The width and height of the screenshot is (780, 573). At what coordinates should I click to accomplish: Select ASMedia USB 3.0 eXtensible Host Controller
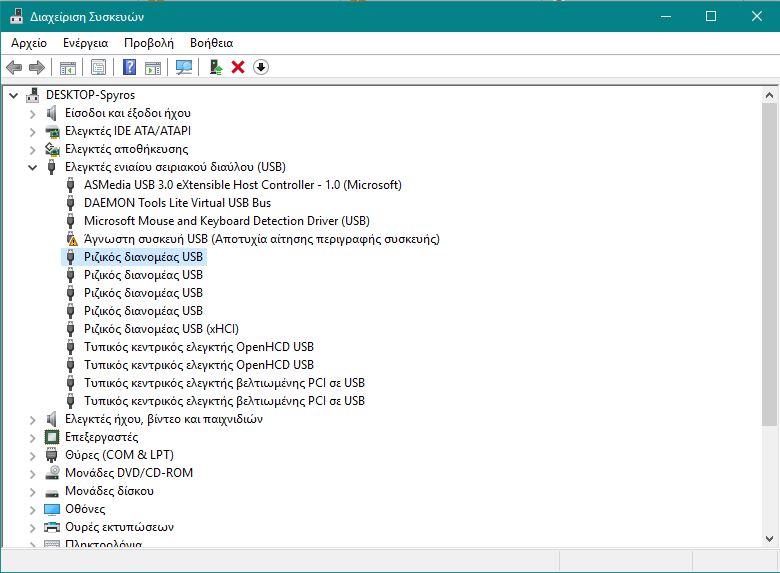[x=242, y=185]
